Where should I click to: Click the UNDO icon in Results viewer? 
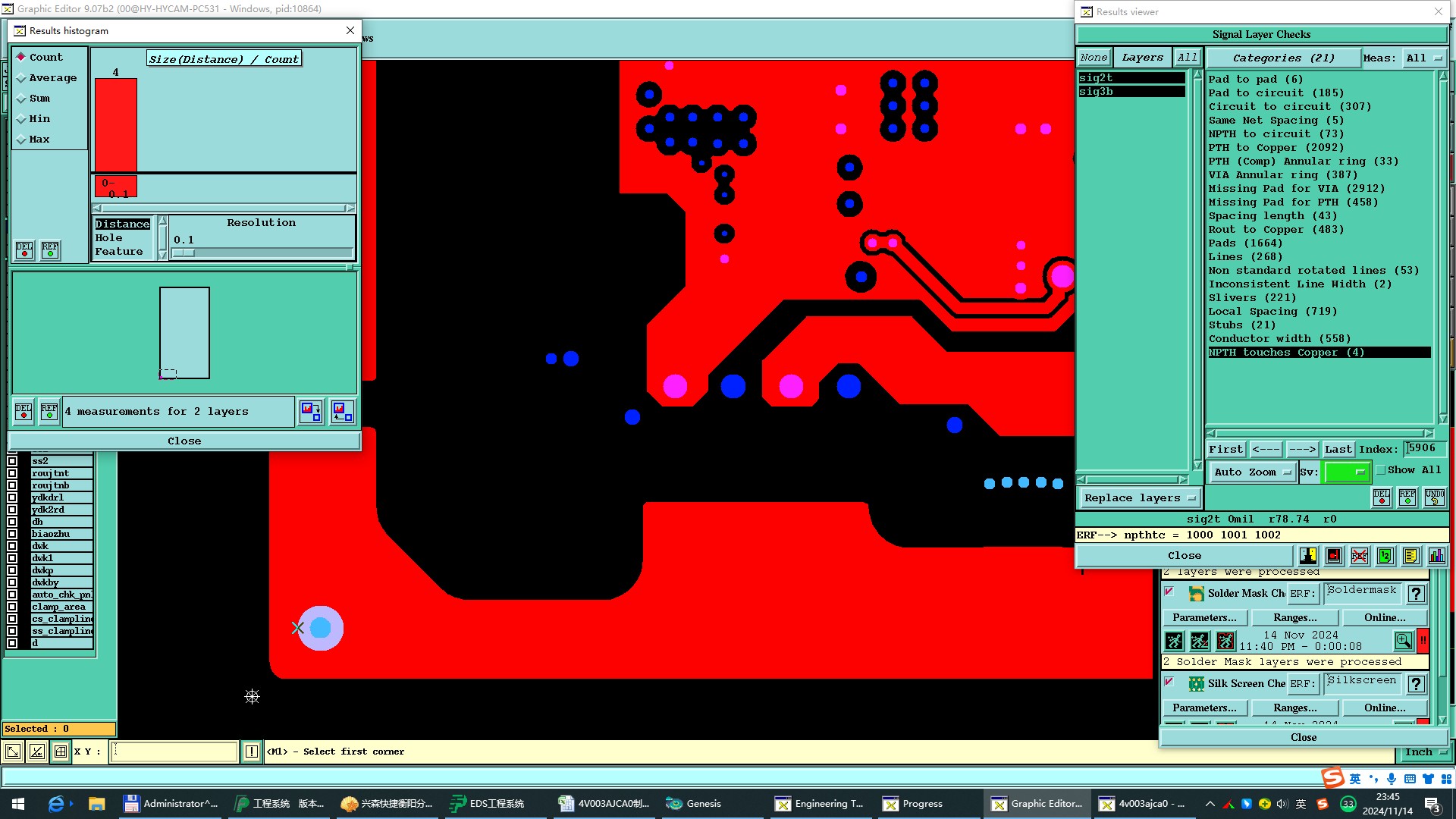point(1434,497)
